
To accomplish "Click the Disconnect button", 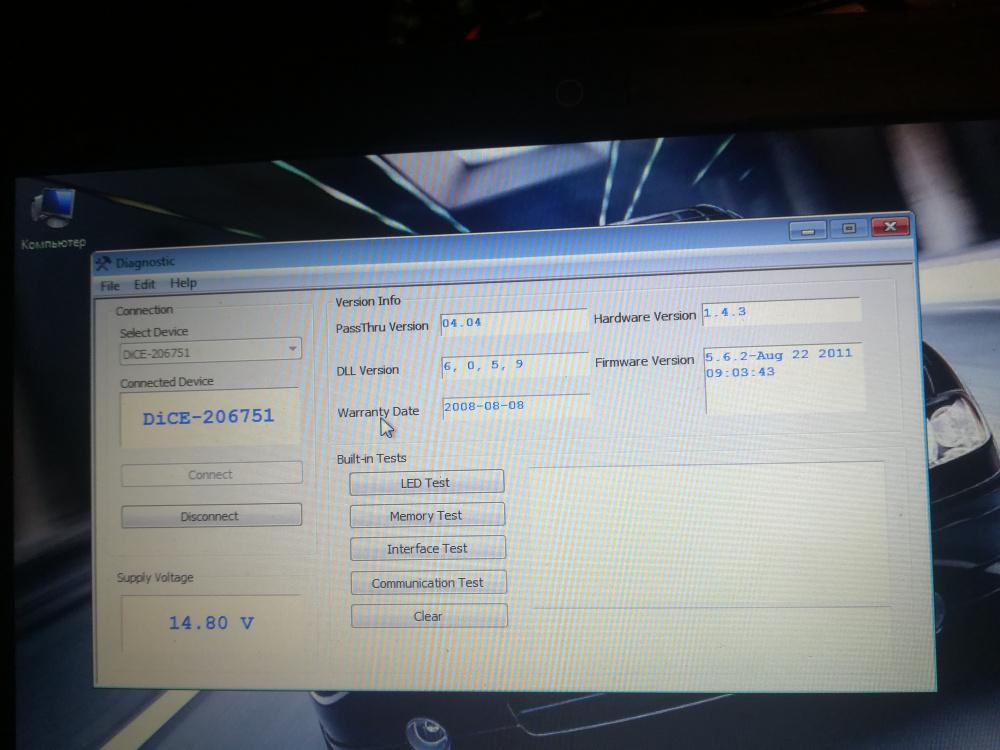I will click(211, 515).
